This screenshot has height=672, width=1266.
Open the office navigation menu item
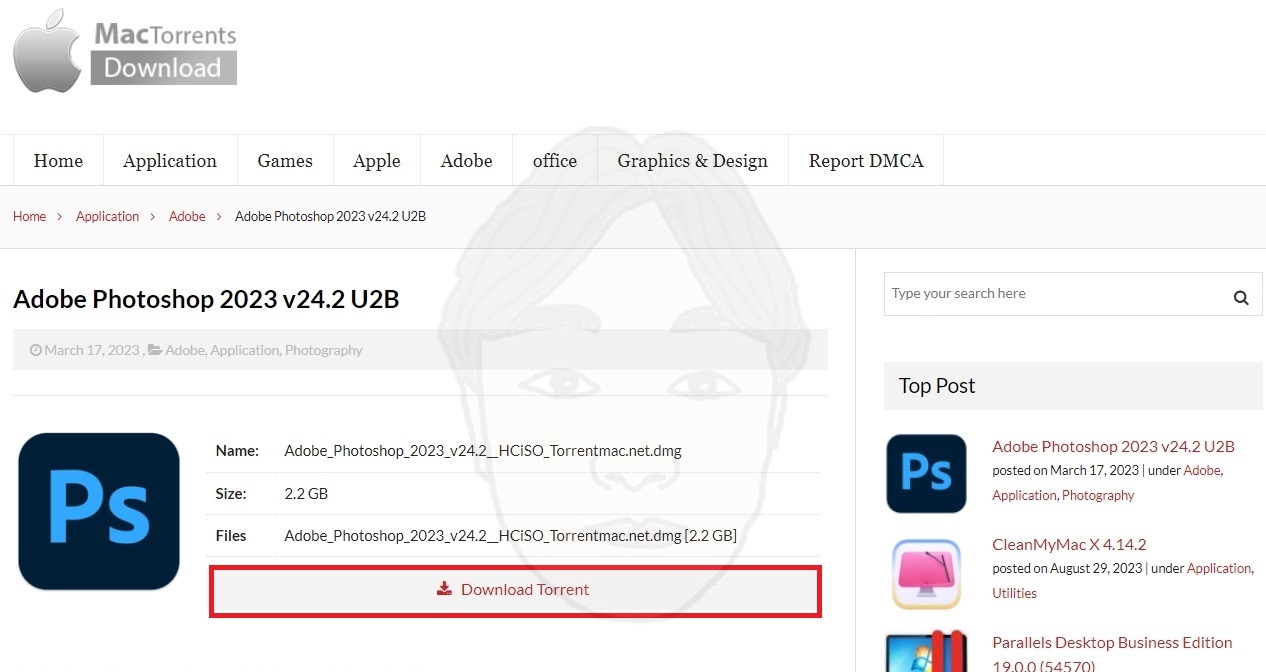coord(555,161)
